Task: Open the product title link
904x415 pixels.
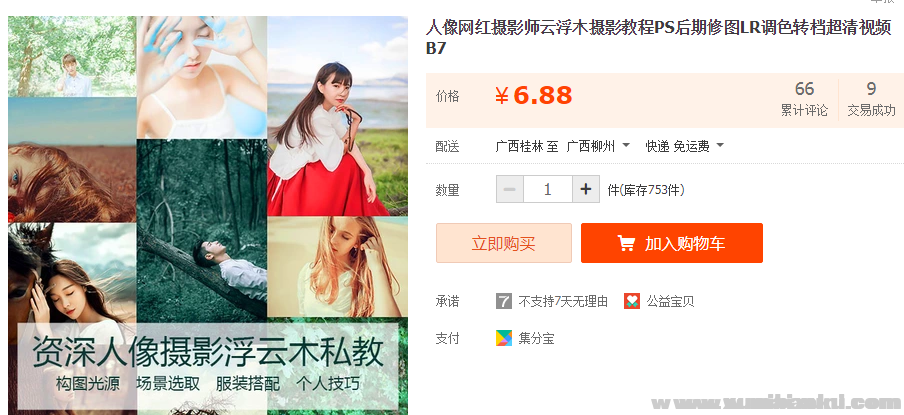Action: coord(658,37)
